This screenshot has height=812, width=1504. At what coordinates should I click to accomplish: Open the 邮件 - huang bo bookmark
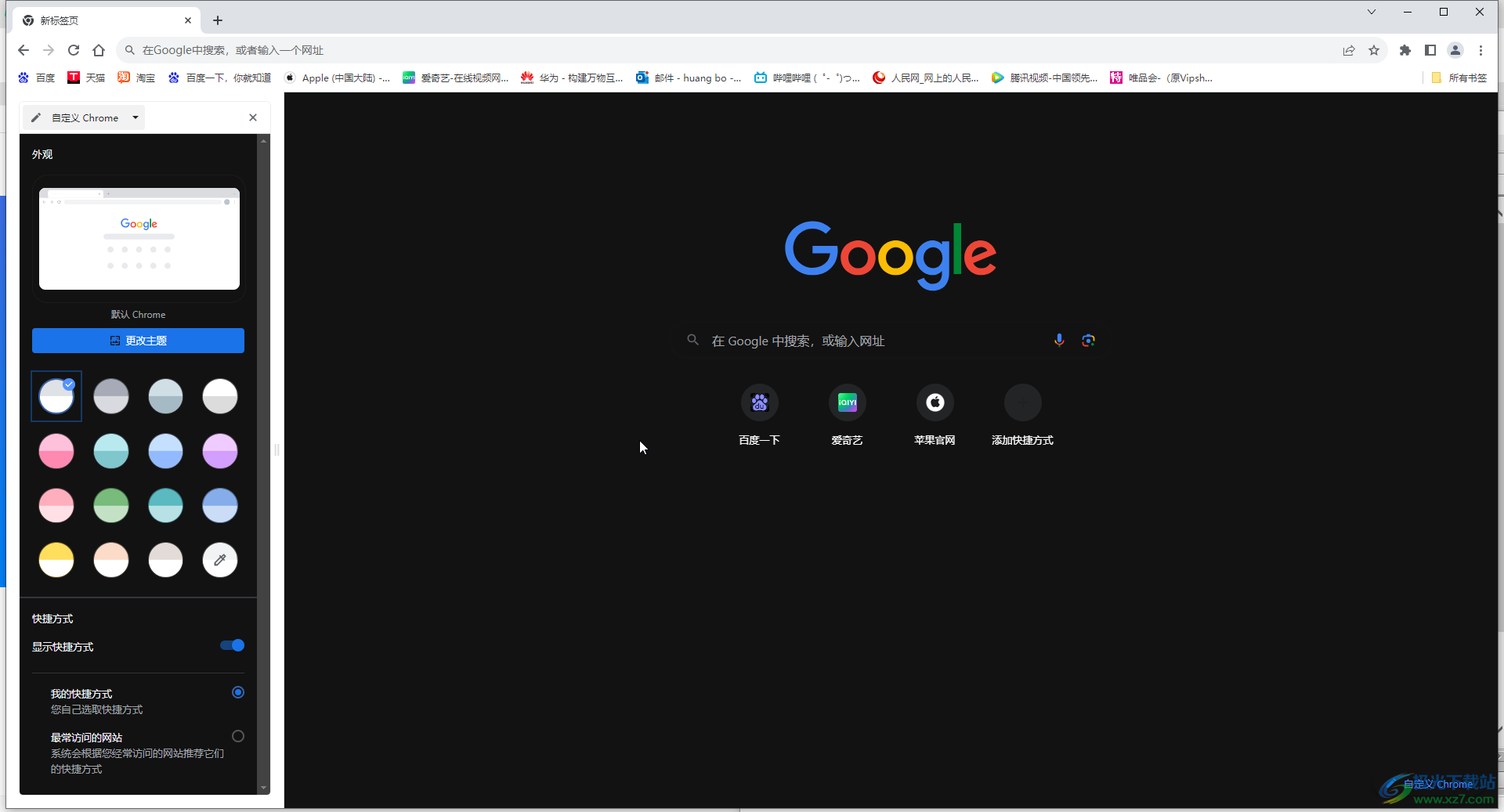pos(689,78)
